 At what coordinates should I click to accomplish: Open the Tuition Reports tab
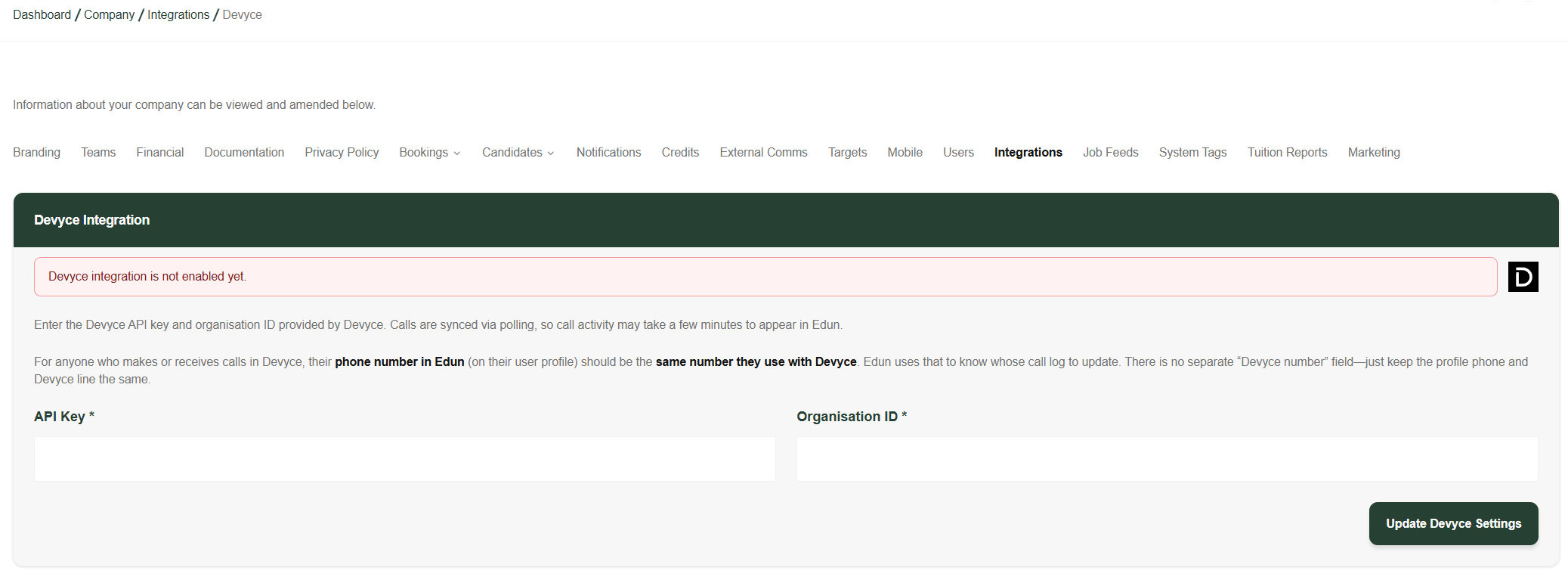click(1287, 153)
